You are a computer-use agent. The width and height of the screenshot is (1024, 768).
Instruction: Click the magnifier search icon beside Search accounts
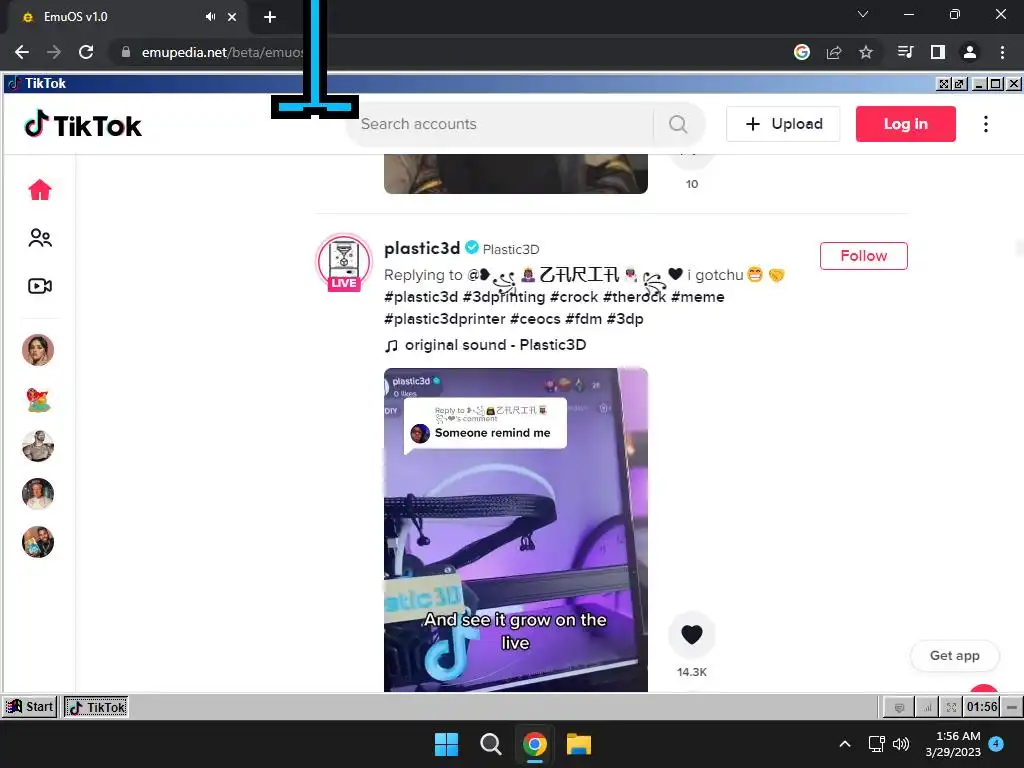pos(678,124)
